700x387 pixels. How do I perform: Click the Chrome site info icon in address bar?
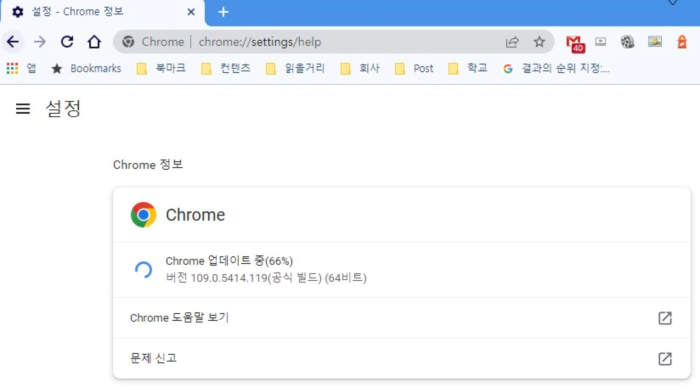(128, 42)
